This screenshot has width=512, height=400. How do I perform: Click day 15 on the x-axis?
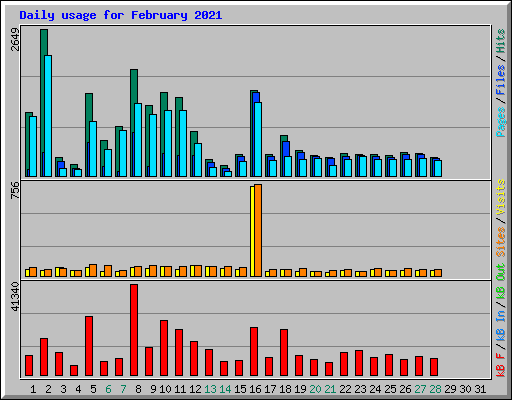pos(240,389)
